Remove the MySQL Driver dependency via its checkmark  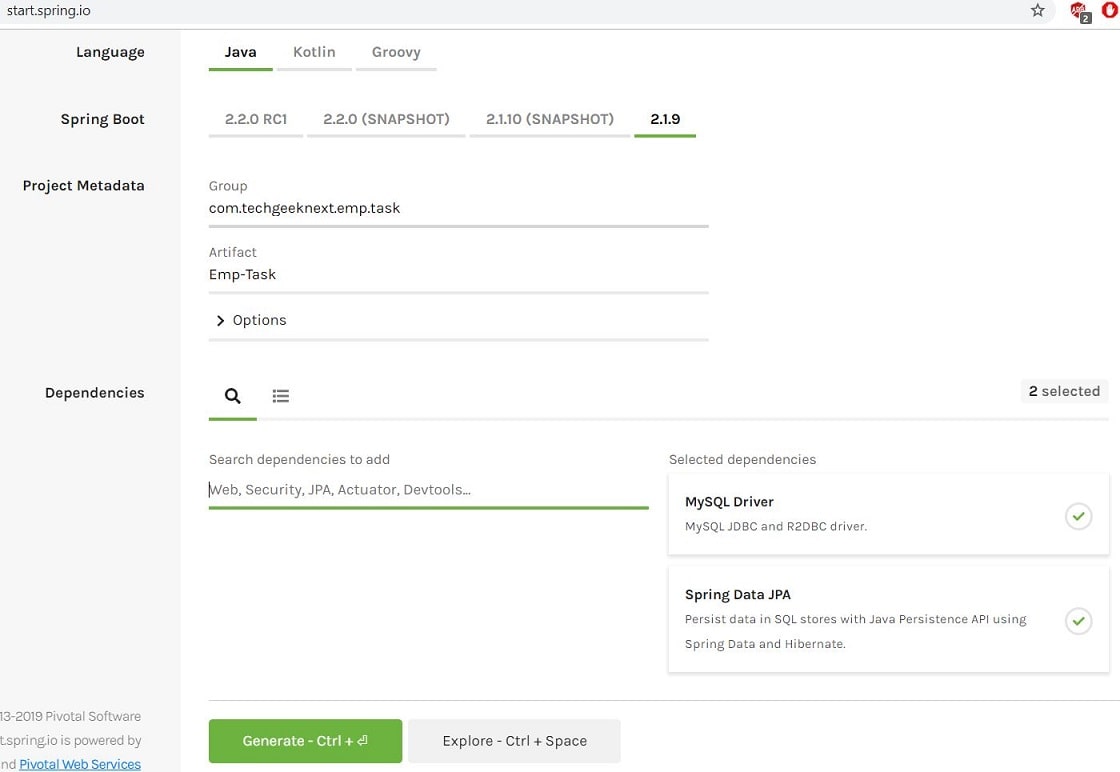[1079, 516]
